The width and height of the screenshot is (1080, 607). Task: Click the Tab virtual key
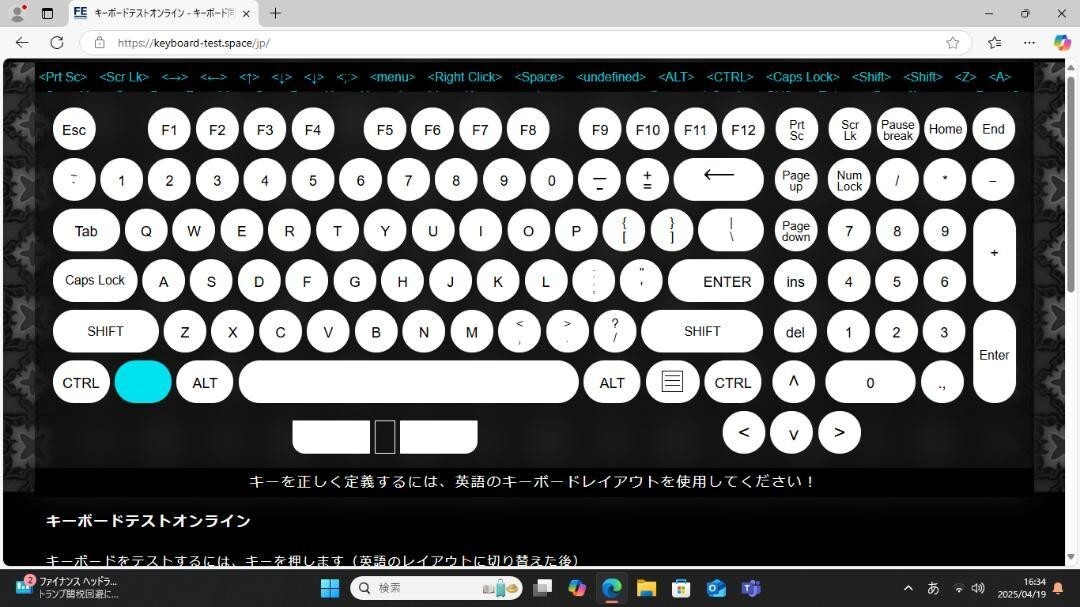tap(86, 231)
